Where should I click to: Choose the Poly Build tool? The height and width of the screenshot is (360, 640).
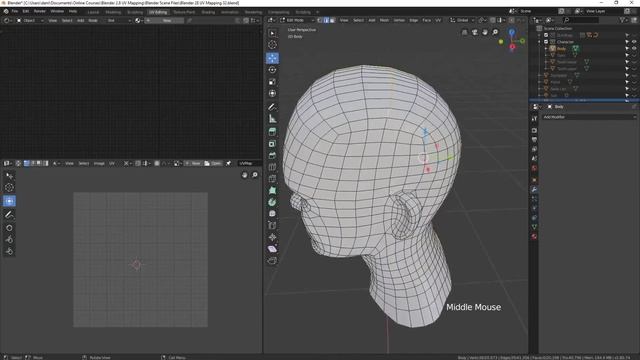coord(272,191)
